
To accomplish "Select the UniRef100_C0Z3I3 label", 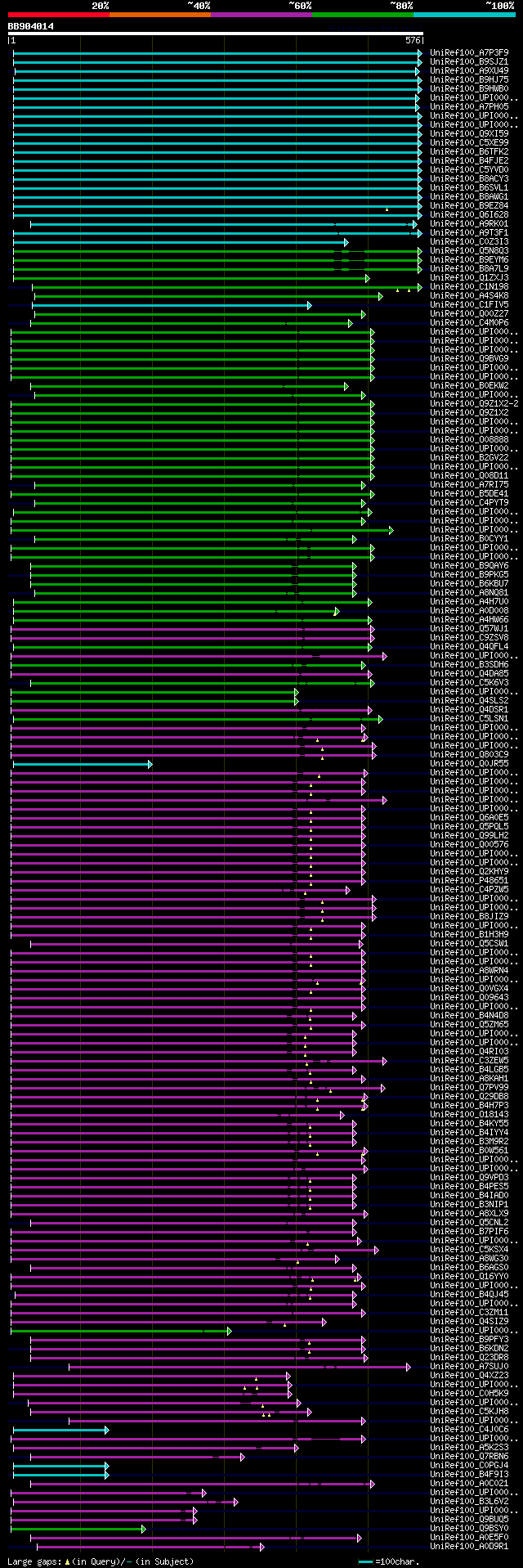I will coord(469,241).
